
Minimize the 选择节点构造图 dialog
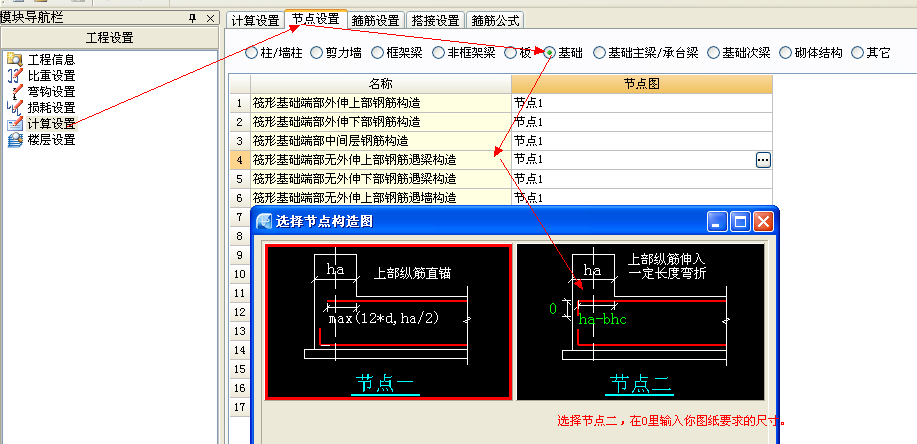coord(718,222)
